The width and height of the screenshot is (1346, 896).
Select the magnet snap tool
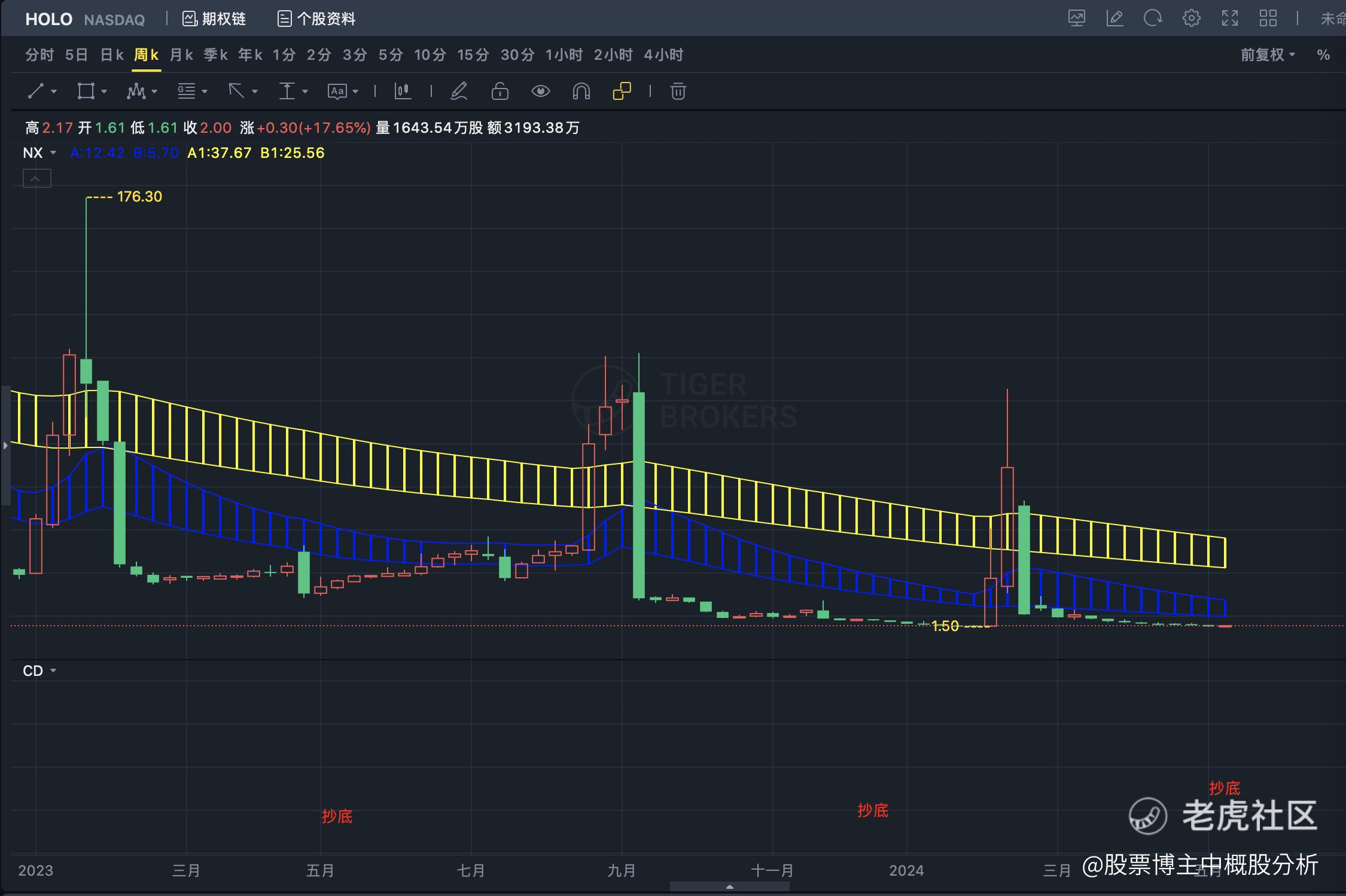(581, 91)
